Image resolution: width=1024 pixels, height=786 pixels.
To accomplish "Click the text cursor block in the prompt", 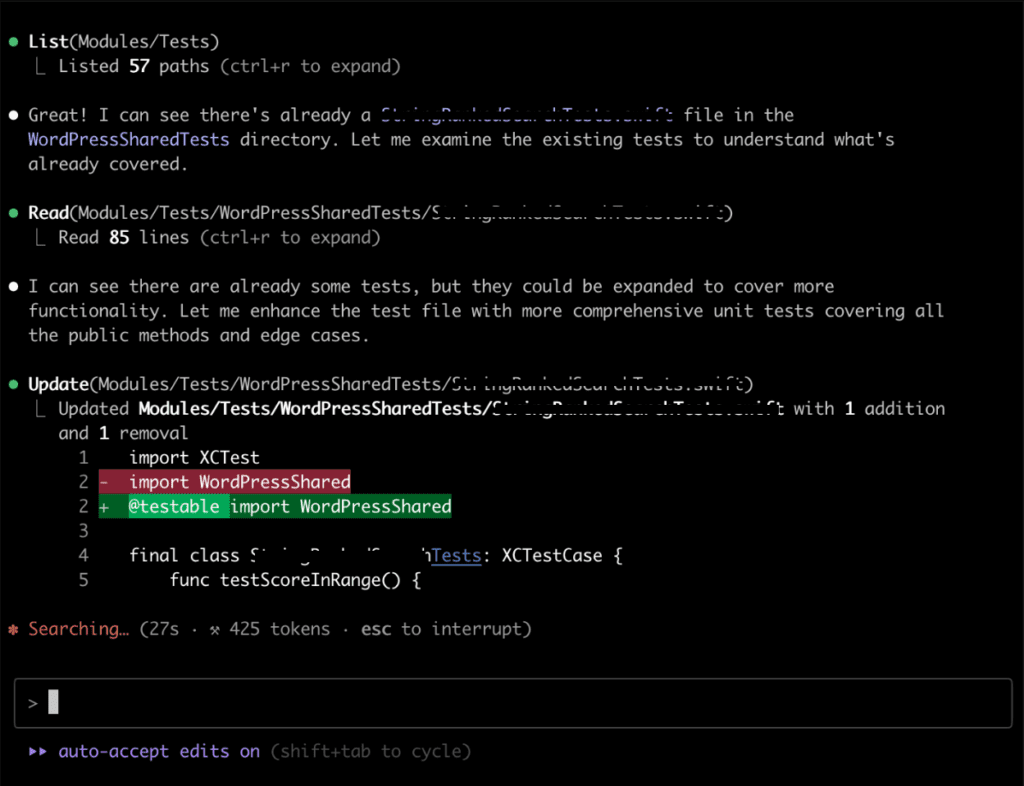I will coord(54,702).
